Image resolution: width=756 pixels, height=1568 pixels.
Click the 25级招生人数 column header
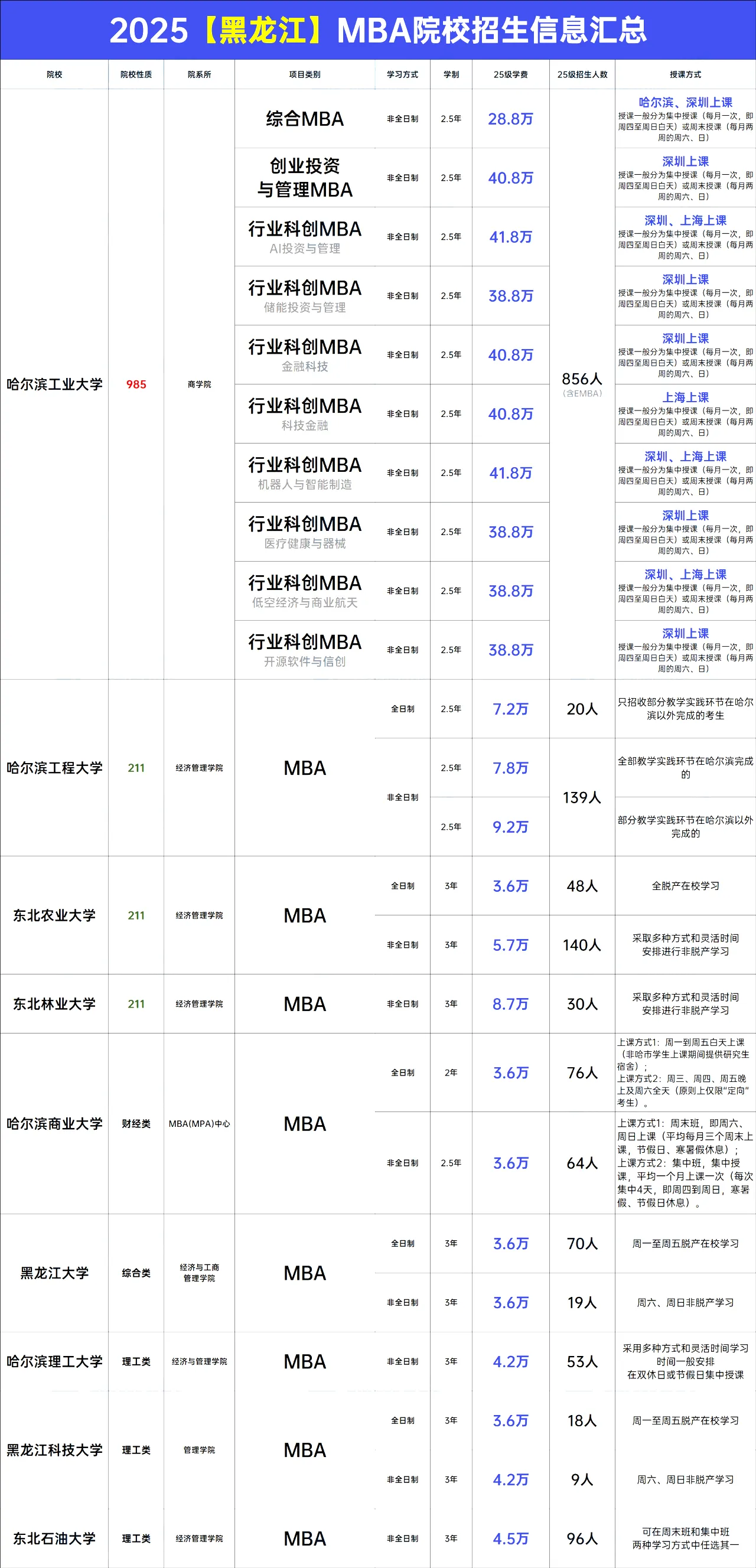582,74
